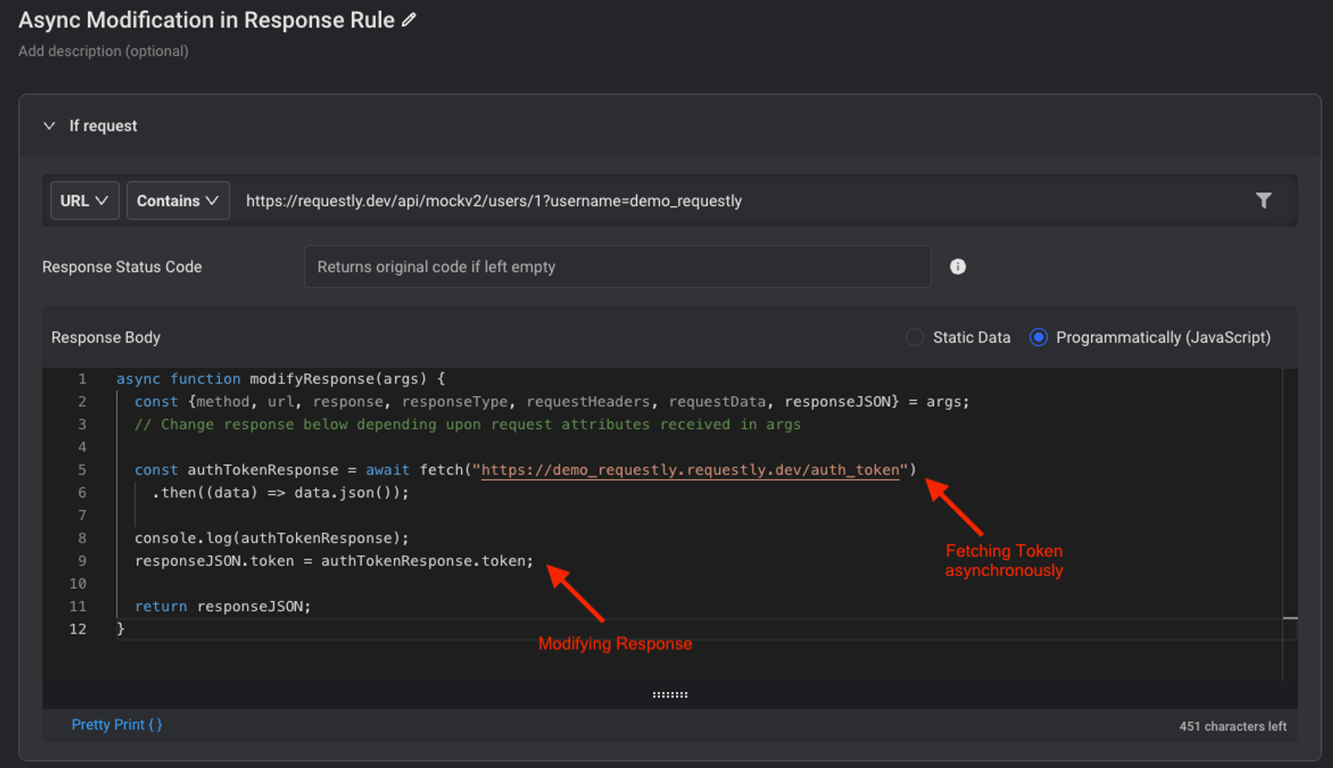Click Add description (optional)
The height and width of the screenshot is (768, 1333).
(103, 51)
